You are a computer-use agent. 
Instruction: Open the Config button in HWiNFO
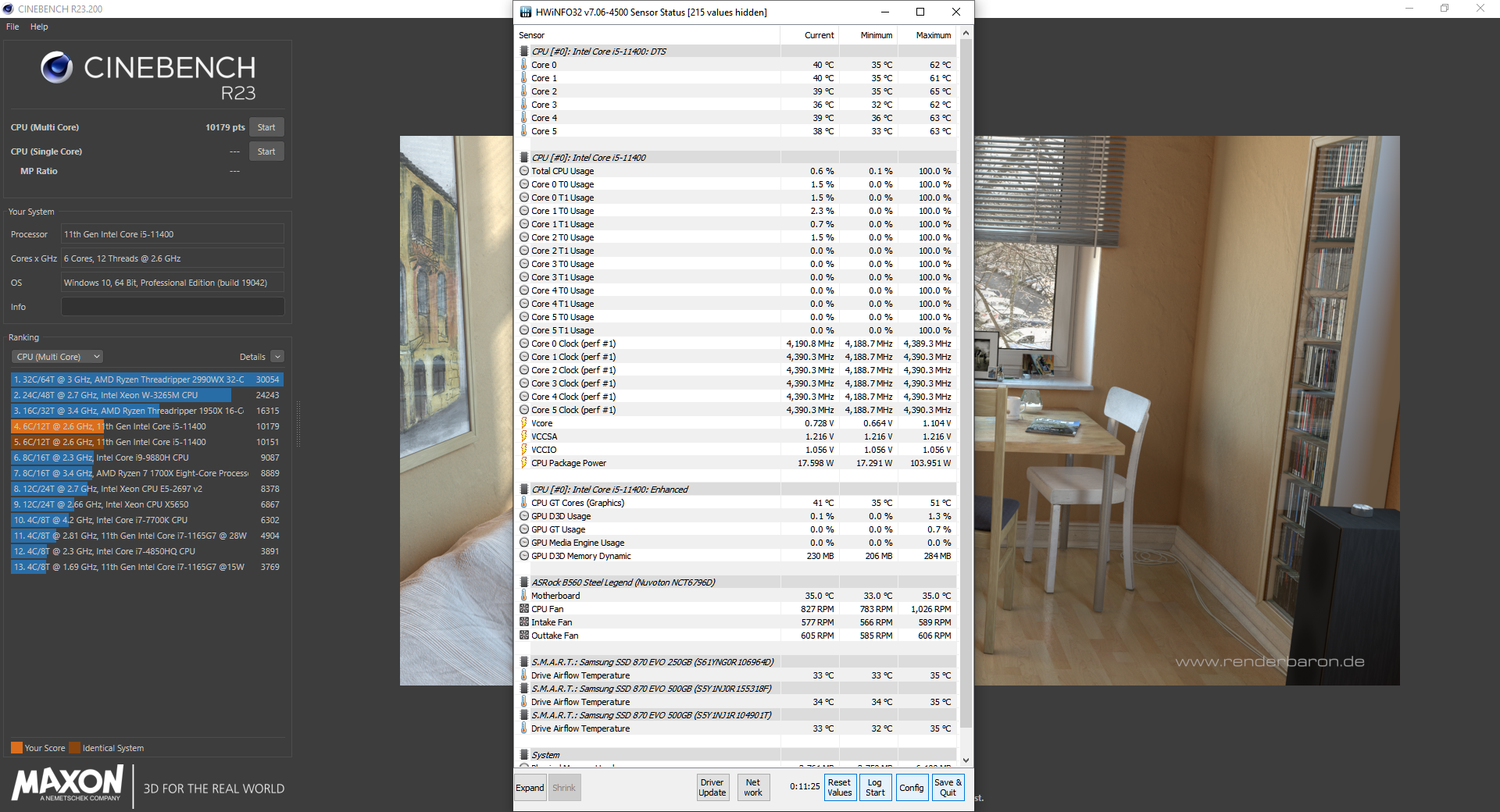pyautogui.click(x=911, y=788)
